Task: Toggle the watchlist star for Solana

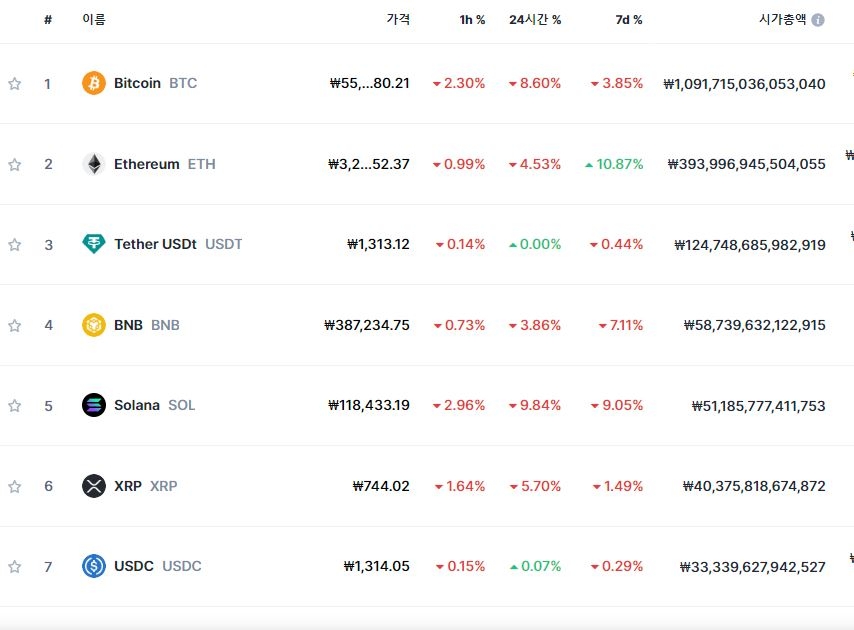Action: coord(15,406)
